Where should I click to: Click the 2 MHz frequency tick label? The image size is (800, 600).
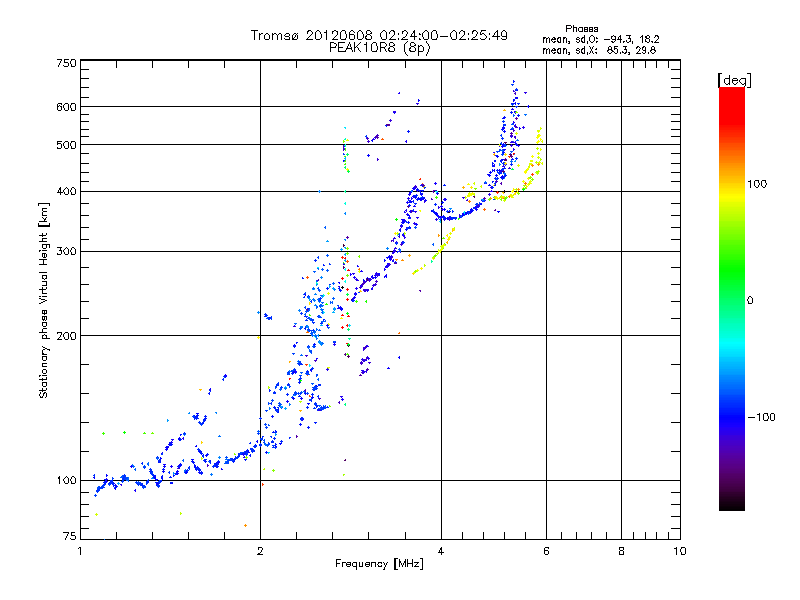260,551
